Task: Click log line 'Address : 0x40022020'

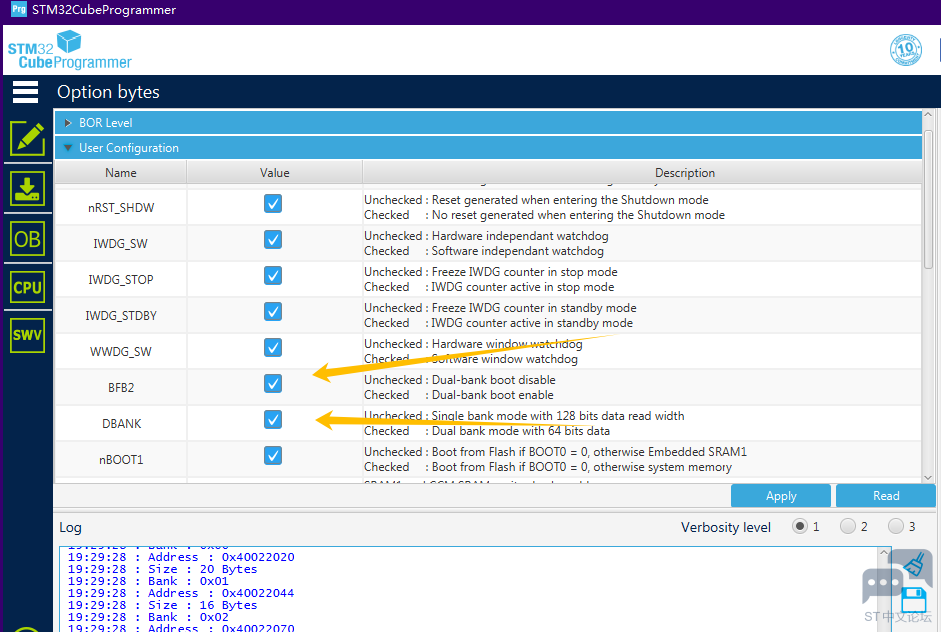Action: (x=181, y=557)
